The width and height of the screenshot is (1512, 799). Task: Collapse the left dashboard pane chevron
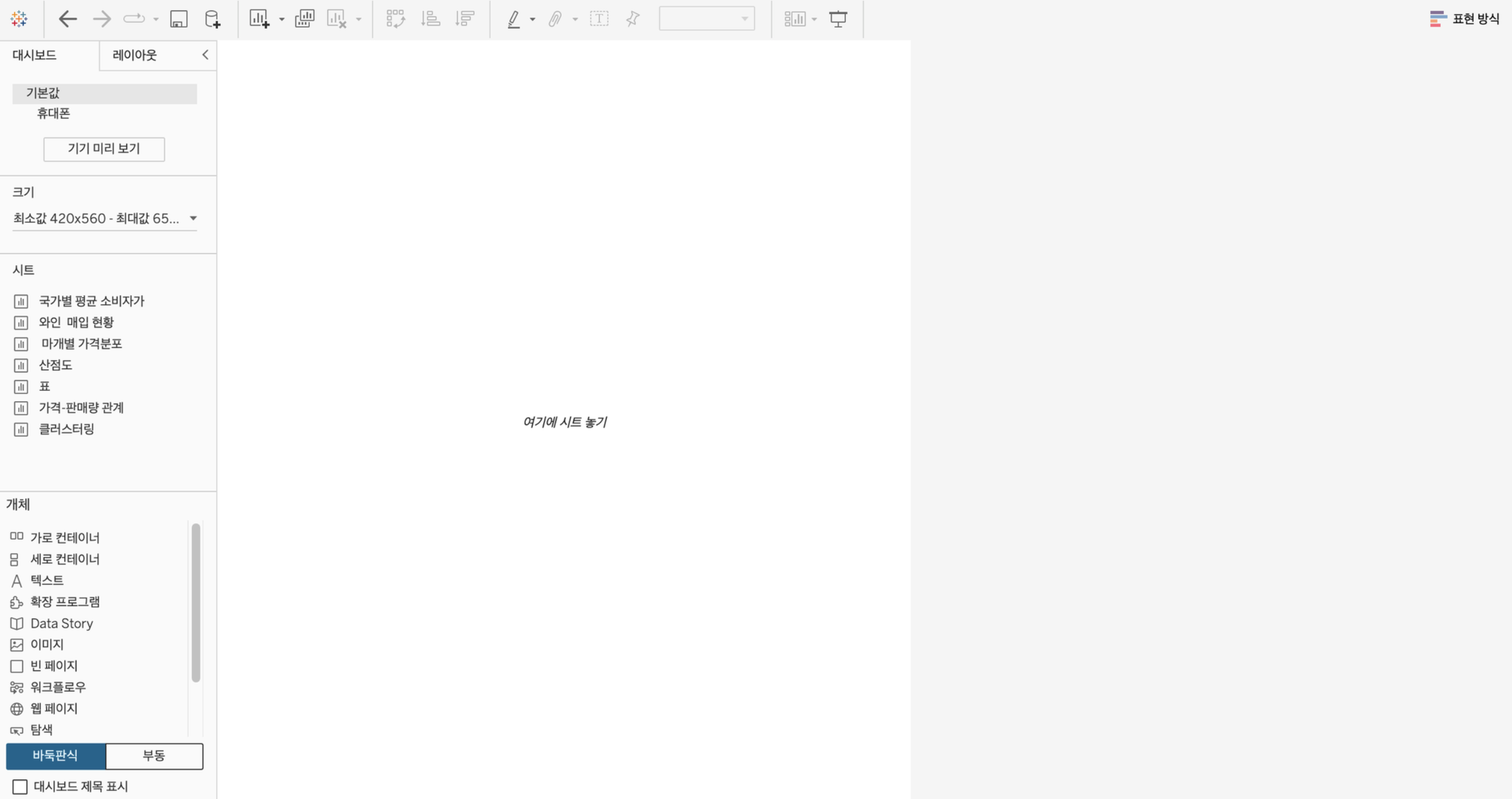coord(205,55)
